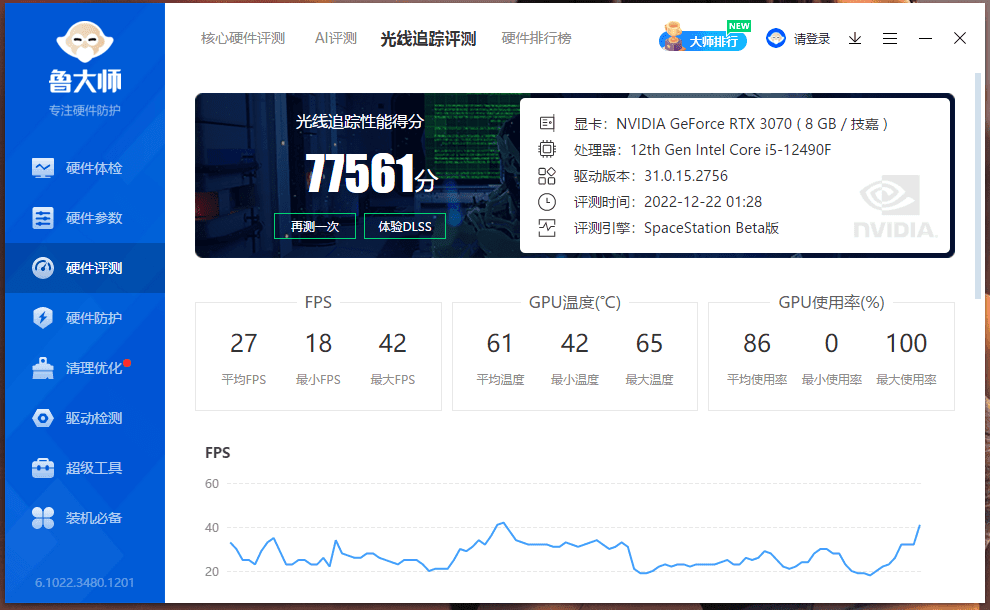The width and height of the screenshot is (990, 610).
Task: Click the 77561分 score text
Action: 371,173
